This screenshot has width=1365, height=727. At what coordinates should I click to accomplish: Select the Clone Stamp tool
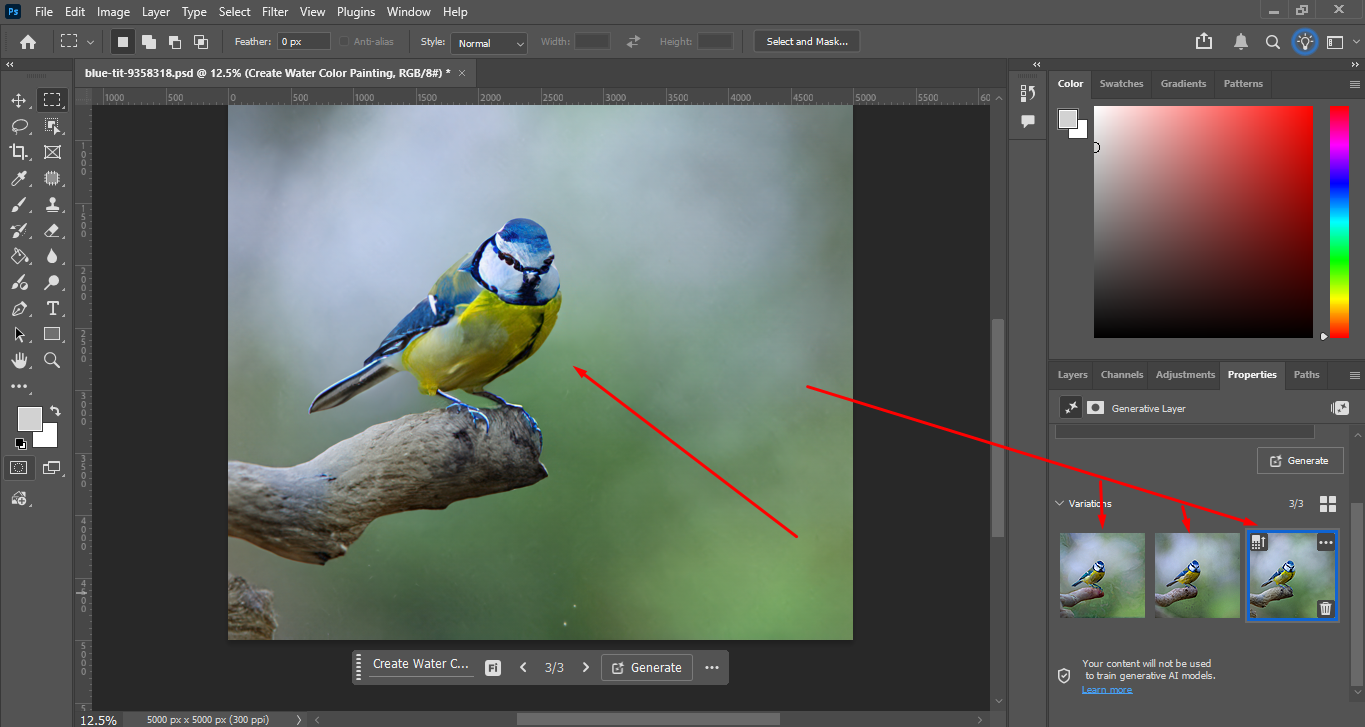[x=52, y=204]
